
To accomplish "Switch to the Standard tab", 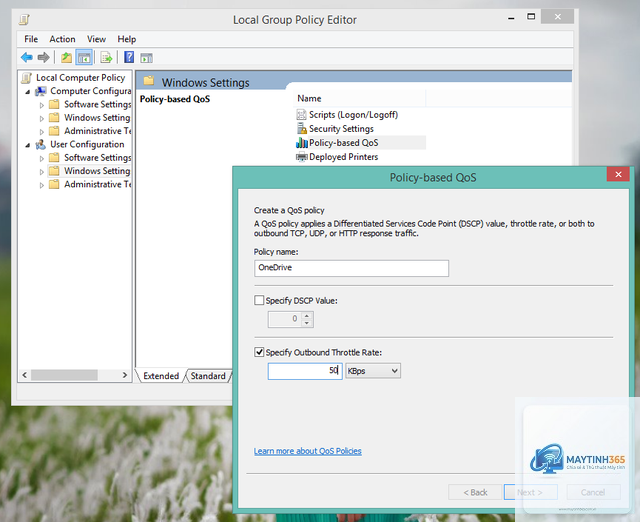I will coord(208,376).
